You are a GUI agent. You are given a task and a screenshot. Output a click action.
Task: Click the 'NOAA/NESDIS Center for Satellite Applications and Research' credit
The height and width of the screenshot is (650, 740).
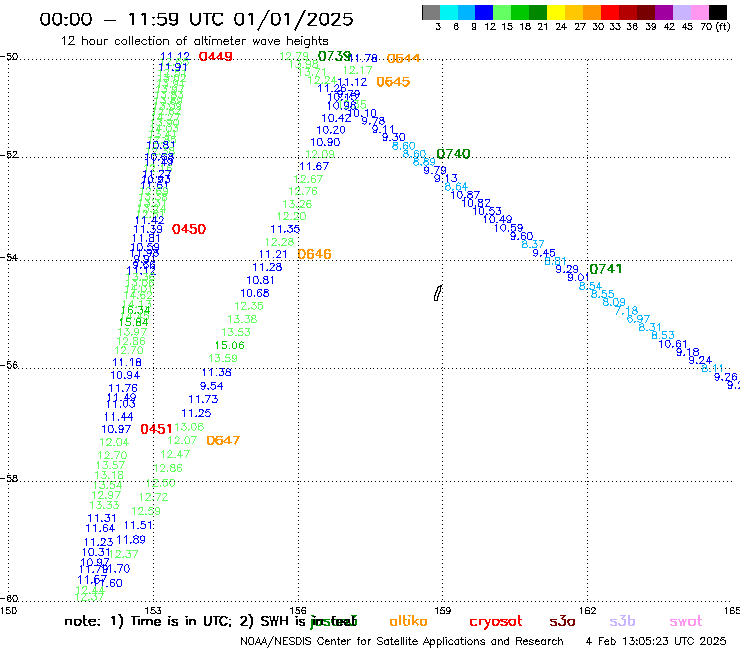pyautogui.click(x=402, y=642)
